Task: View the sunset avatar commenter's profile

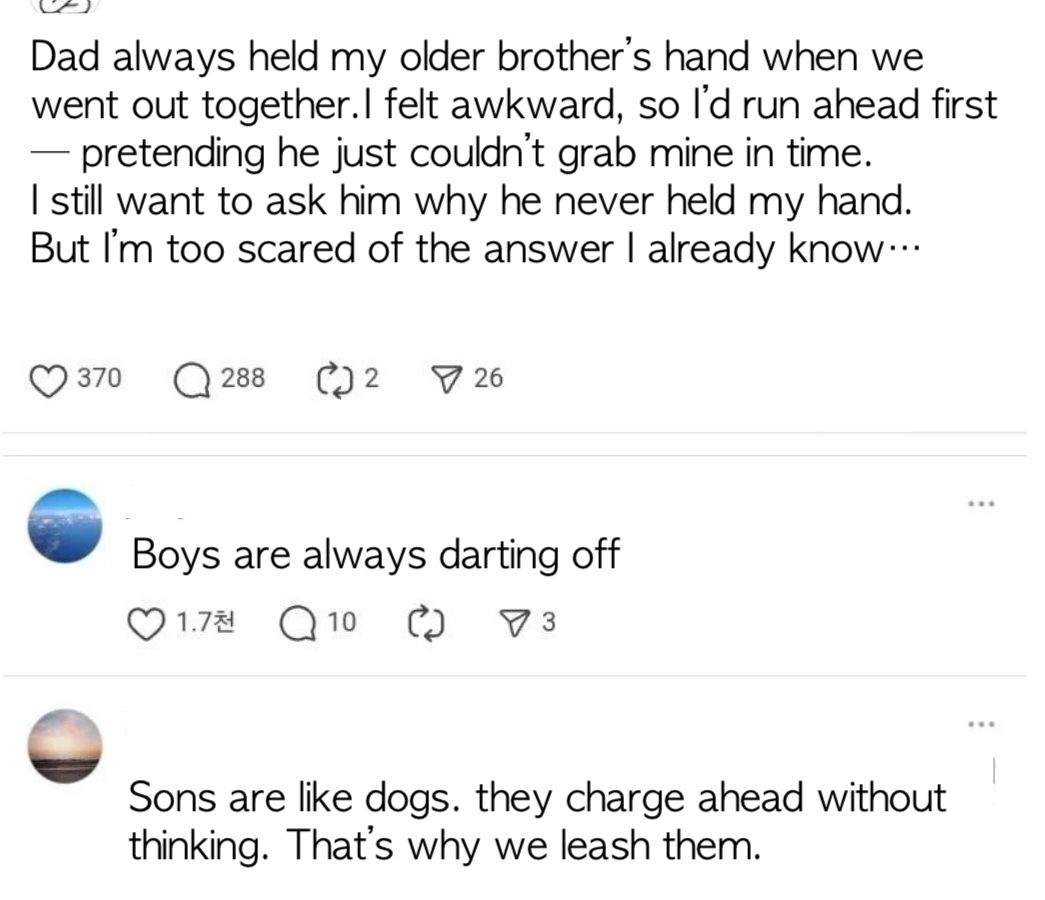Action: coord(62,746)
